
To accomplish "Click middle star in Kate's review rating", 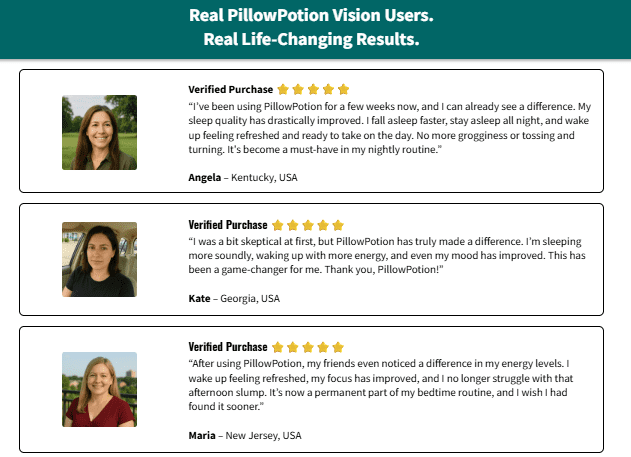I will tap(308, 225).
